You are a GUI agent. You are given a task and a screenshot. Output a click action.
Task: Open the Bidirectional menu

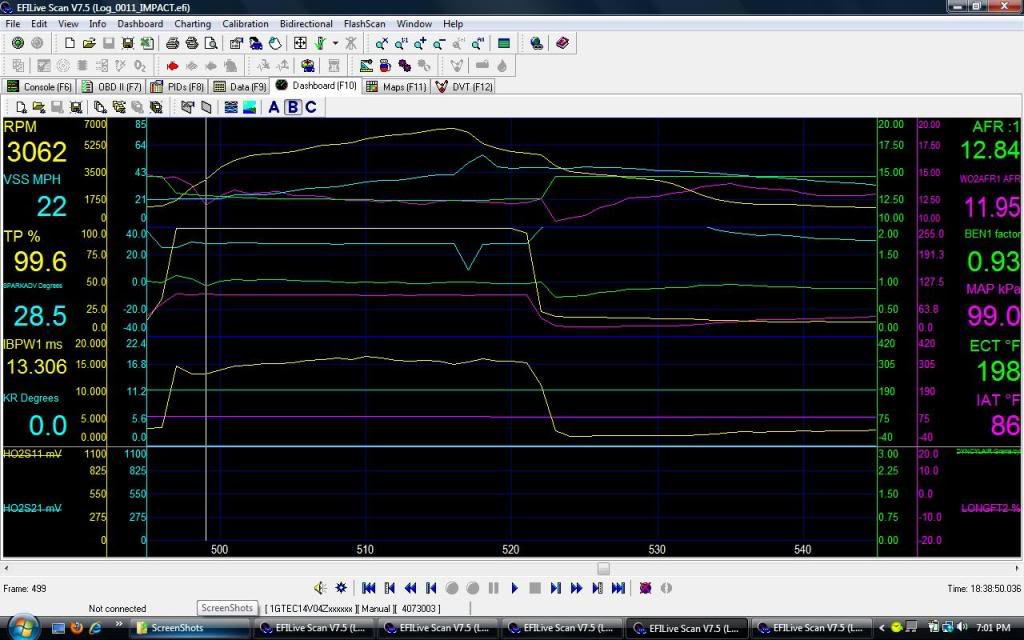pos(306,24)
